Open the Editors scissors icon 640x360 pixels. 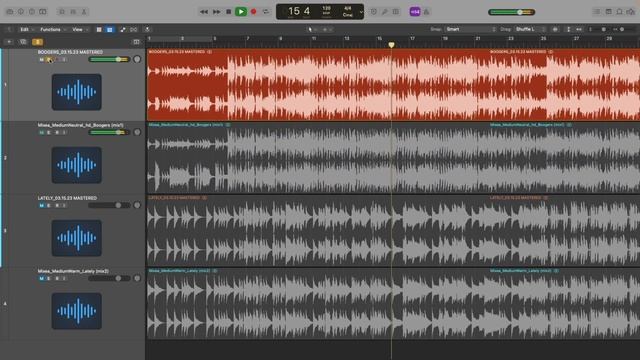(x=84, y=12)
